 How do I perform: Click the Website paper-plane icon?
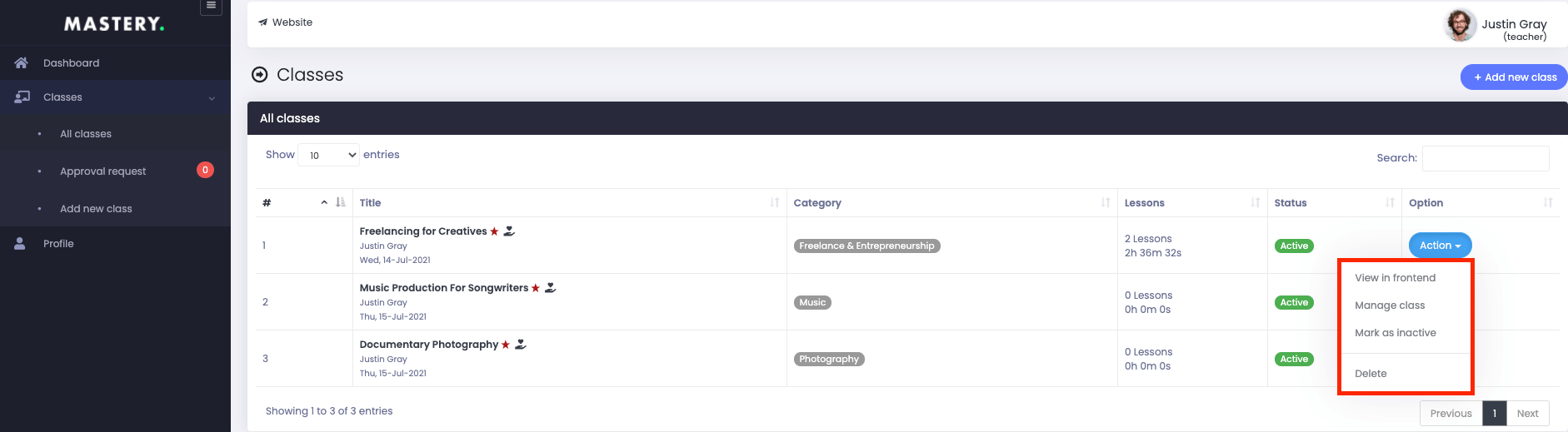pos(263,22)
